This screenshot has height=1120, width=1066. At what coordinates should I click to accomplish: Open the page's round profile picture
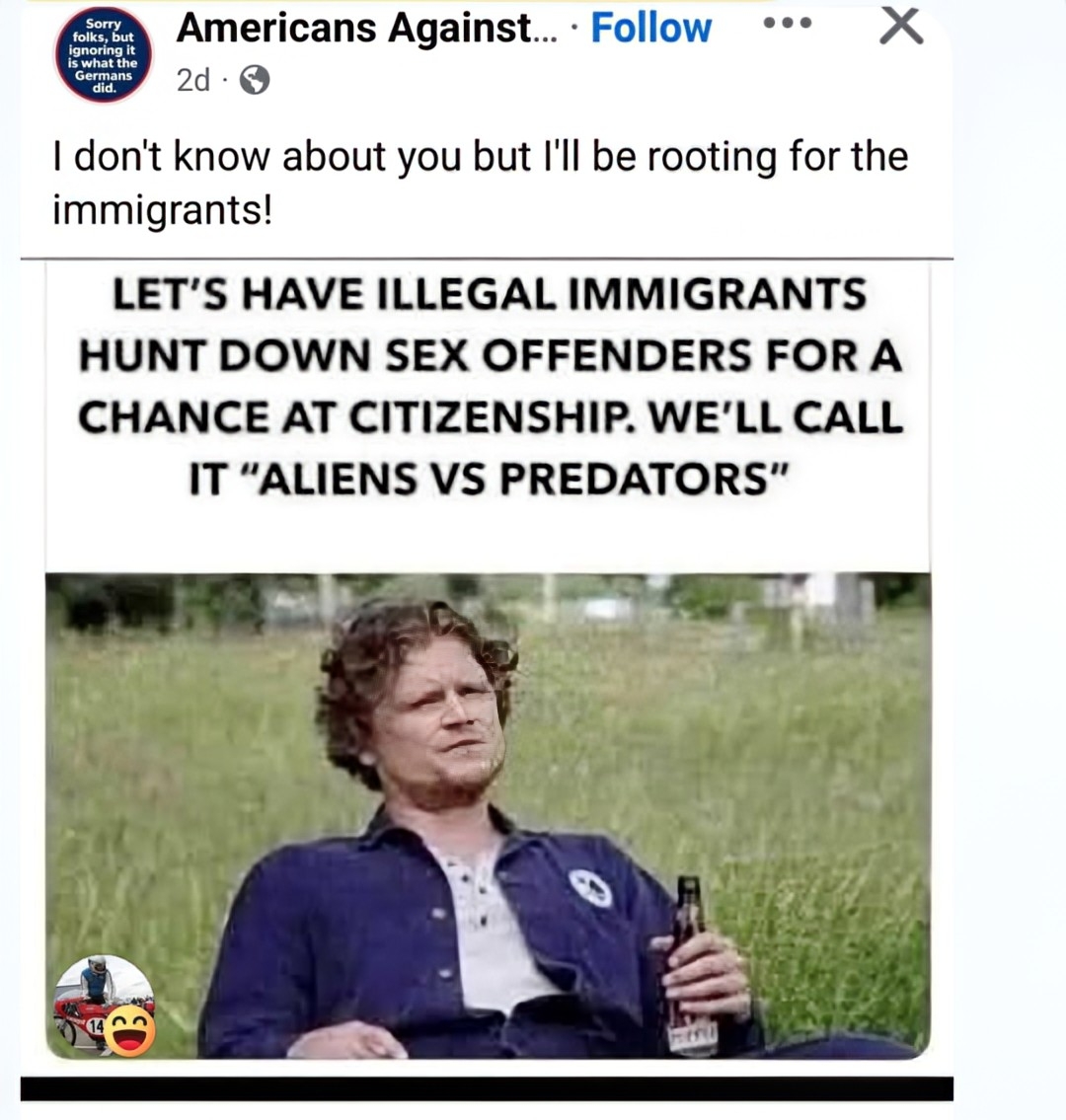click(105, 55)
